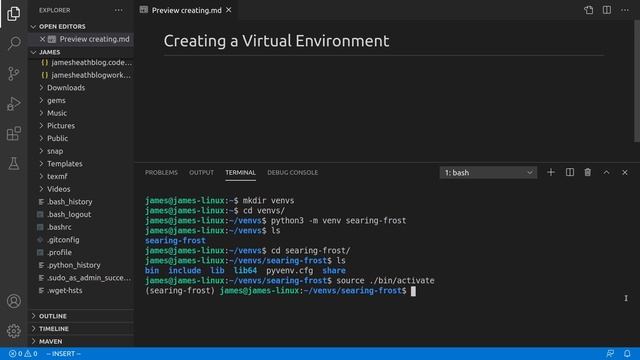Collapse the Open Editors section
The height and width of the screenshot is (360, 640).
[81, 27]
